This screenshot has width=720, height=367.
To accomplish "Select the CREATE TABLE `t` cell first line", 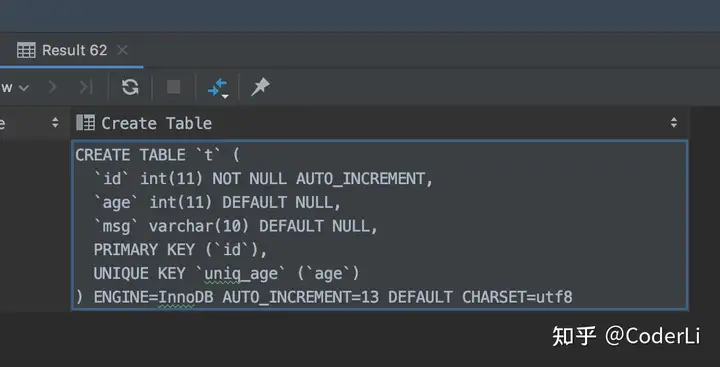I will click(158, 155).
